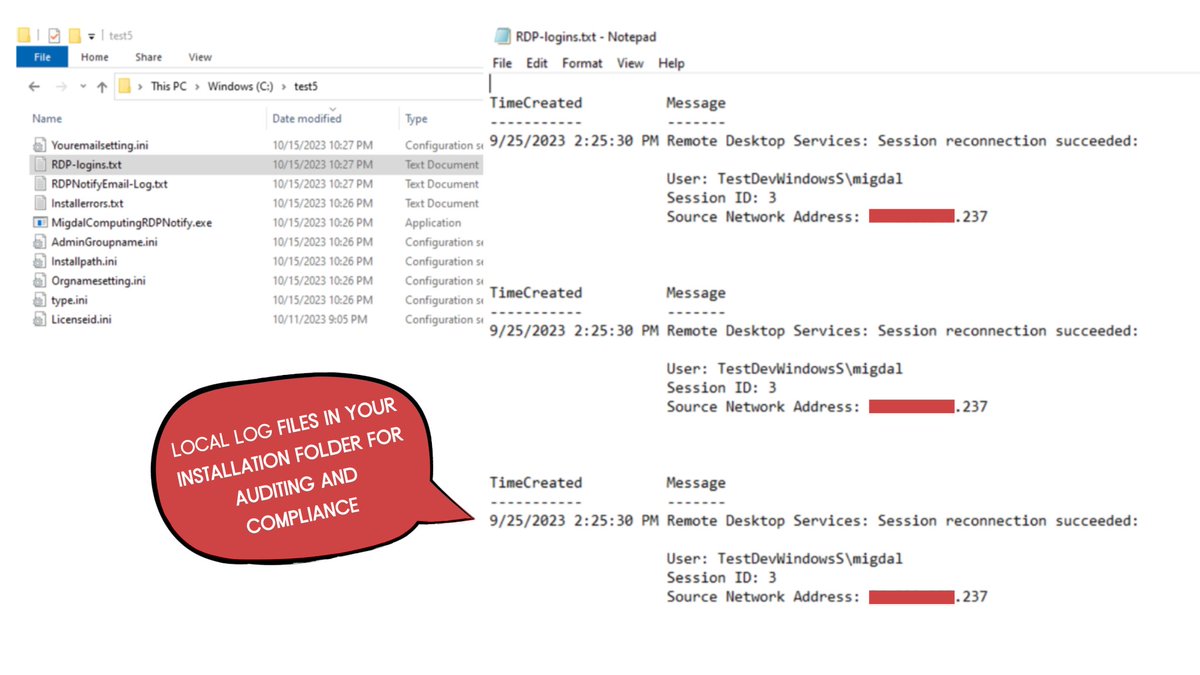Sort by the Date modified column

pyautogui.click(x=307, y=119)
